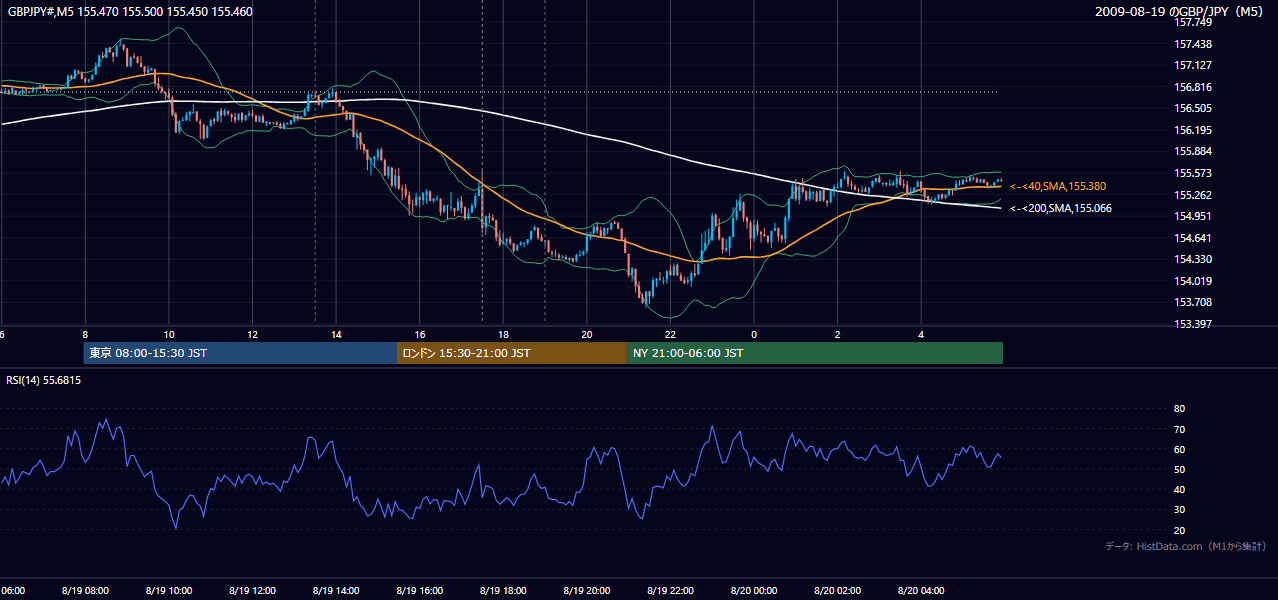
Task: Click the RSI axis level 40
Action: [x=1180, y=489]
